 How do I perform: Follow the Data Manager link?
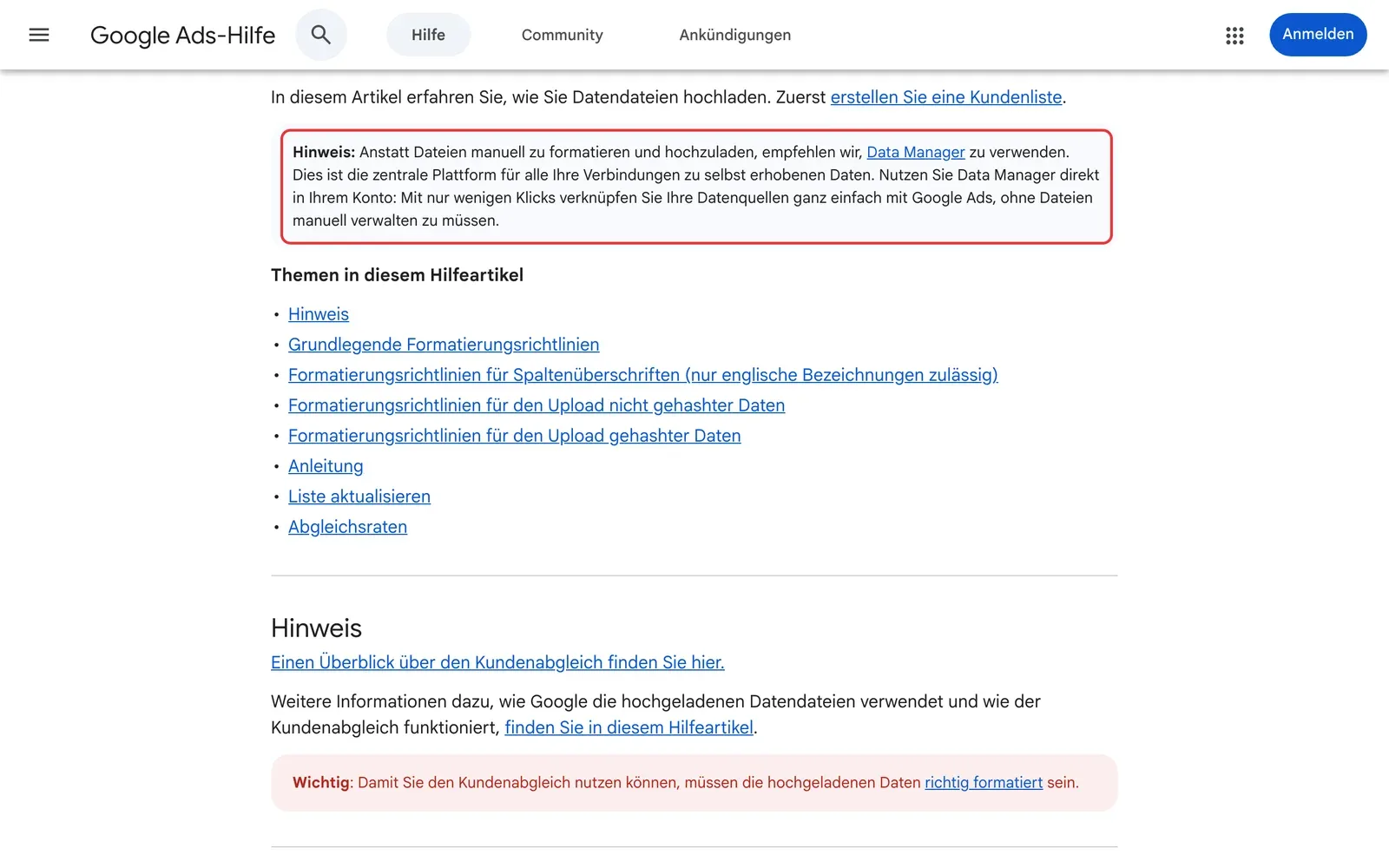[x=916, y=152]
